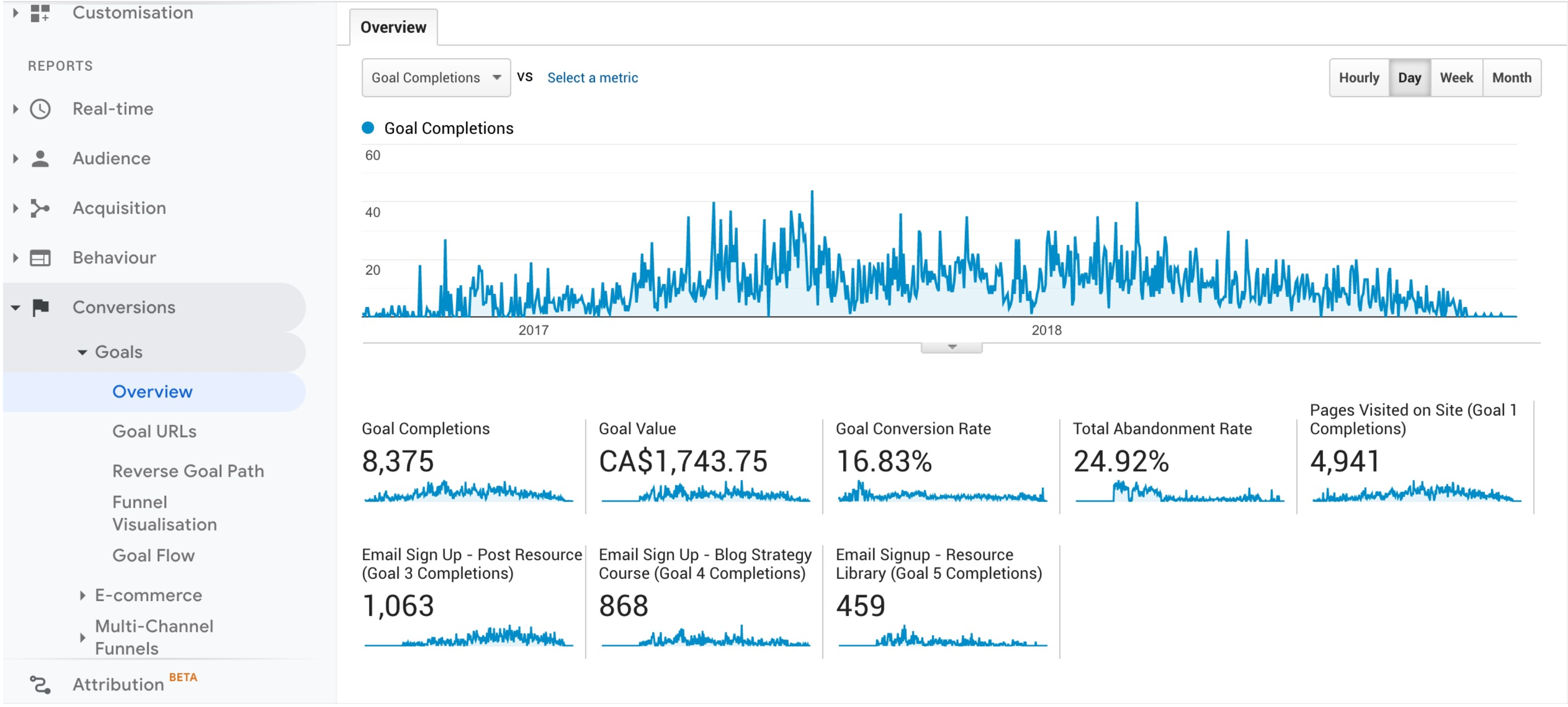
Task: Open the Goal URLs report
Action: [x=154, y=431]
